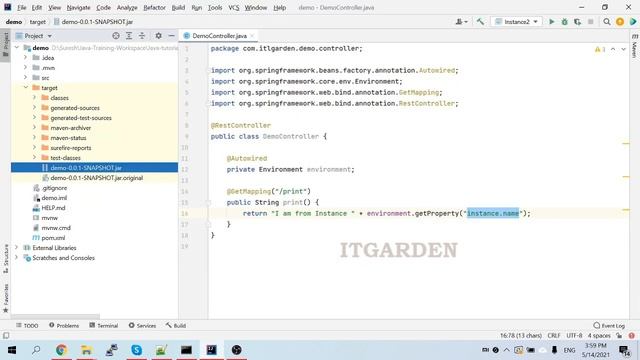Select demo.iml file
This screenshot has height=360, width=640.
click(x=50, y=198)
